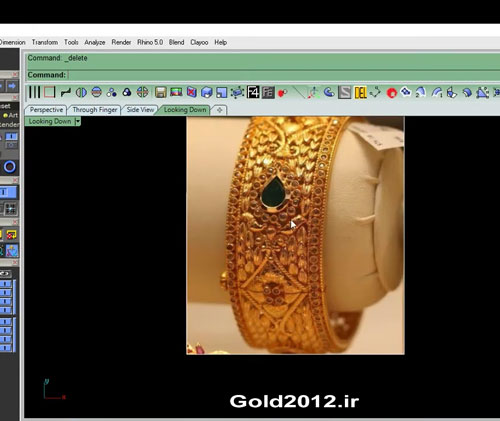Add a new viewport tab
The width and height of the screenshot is (500, 421).
pos(219,110)
